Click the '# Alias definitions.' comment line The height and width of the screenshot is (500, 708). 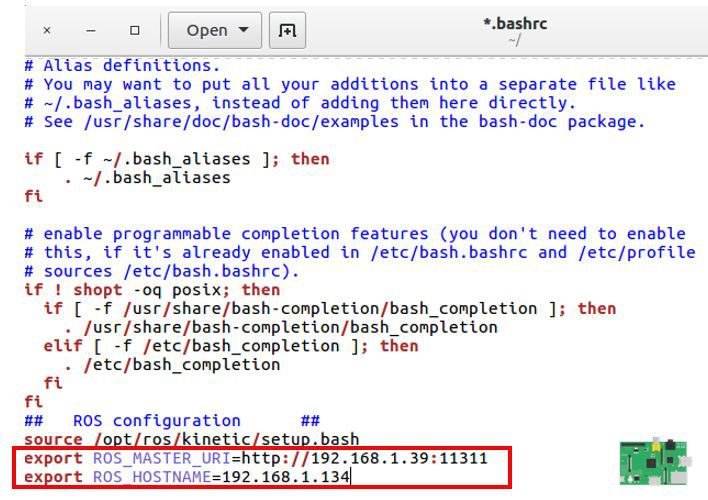122,66
